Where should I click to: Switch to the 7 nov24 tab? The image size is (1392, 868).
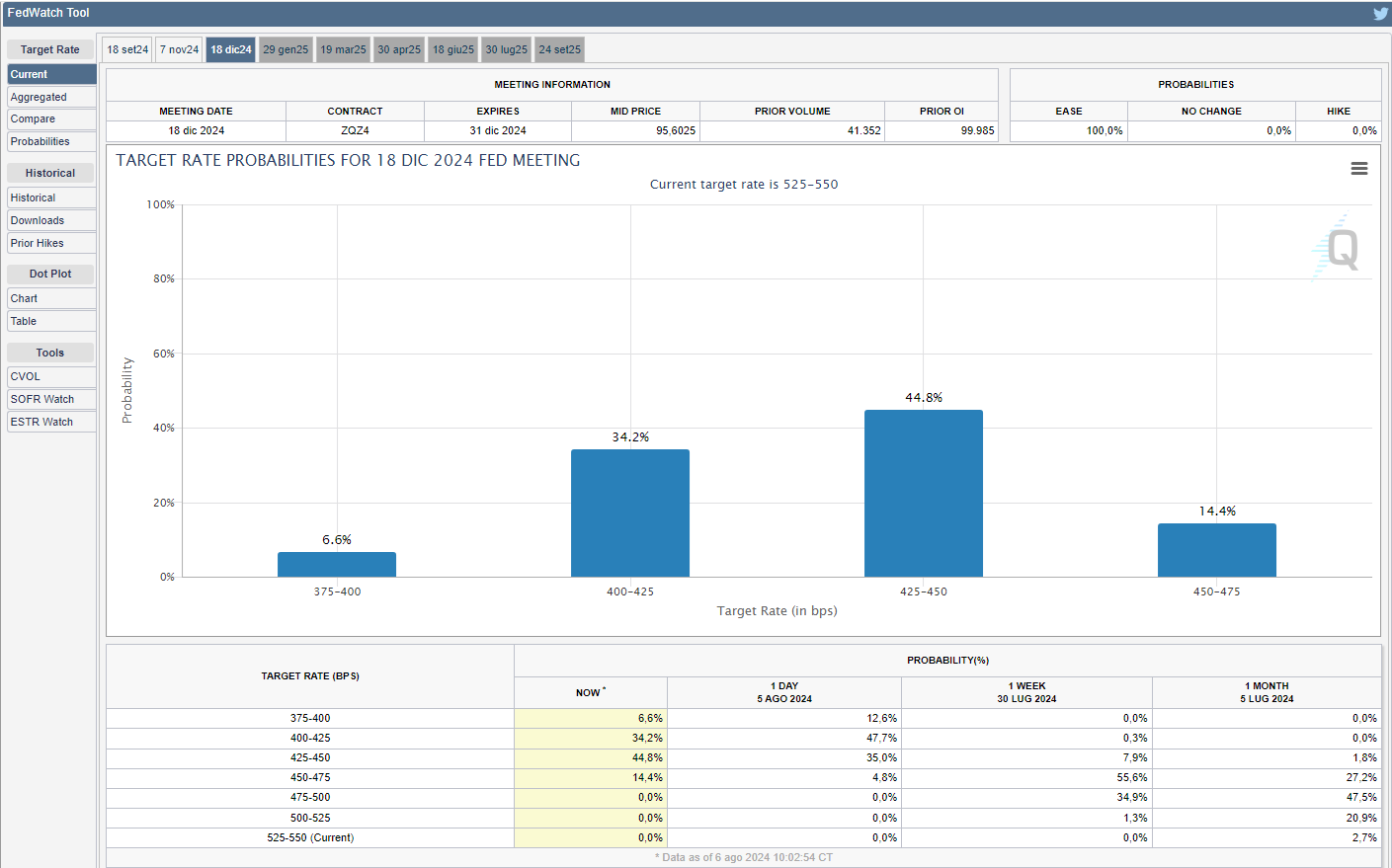coord(180,49)
